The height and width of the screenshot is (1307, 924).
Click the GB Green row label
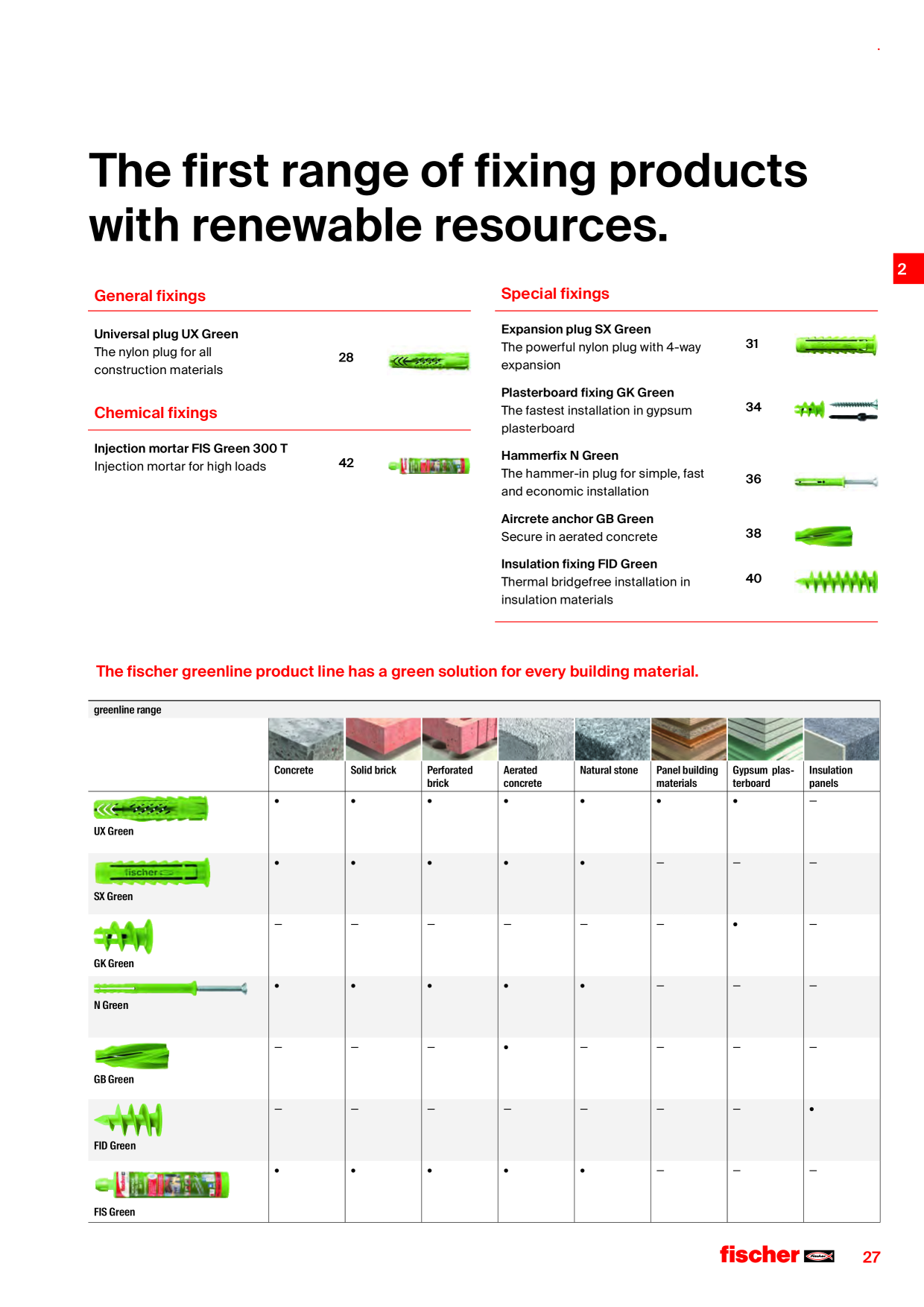pos(114,1080)
